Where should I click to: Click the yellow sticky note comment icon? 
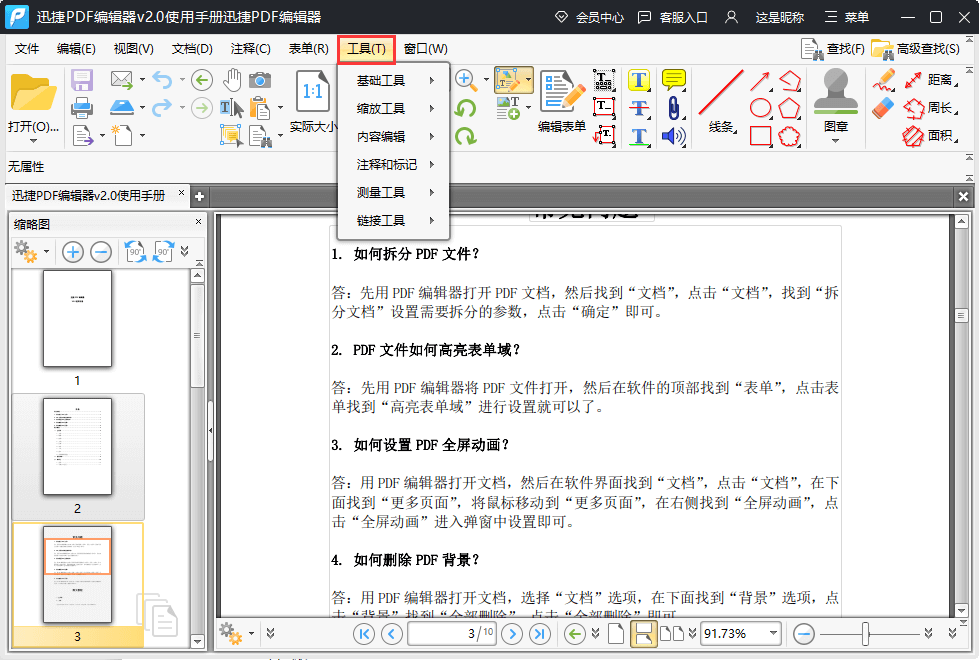click(674, 80)
